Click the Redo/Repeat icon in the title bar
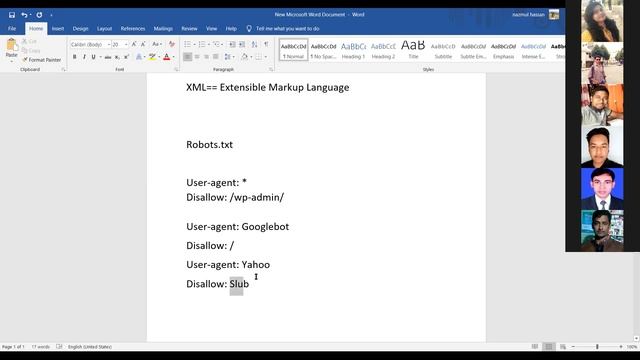 39,15
